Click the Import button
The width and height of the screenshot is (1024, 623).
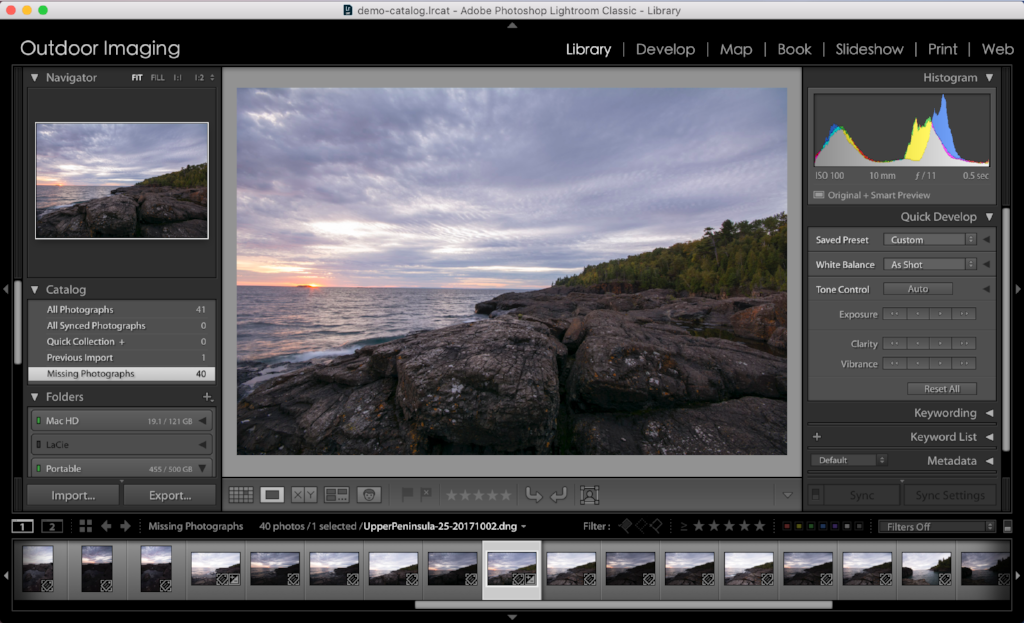tap(73, 496)
